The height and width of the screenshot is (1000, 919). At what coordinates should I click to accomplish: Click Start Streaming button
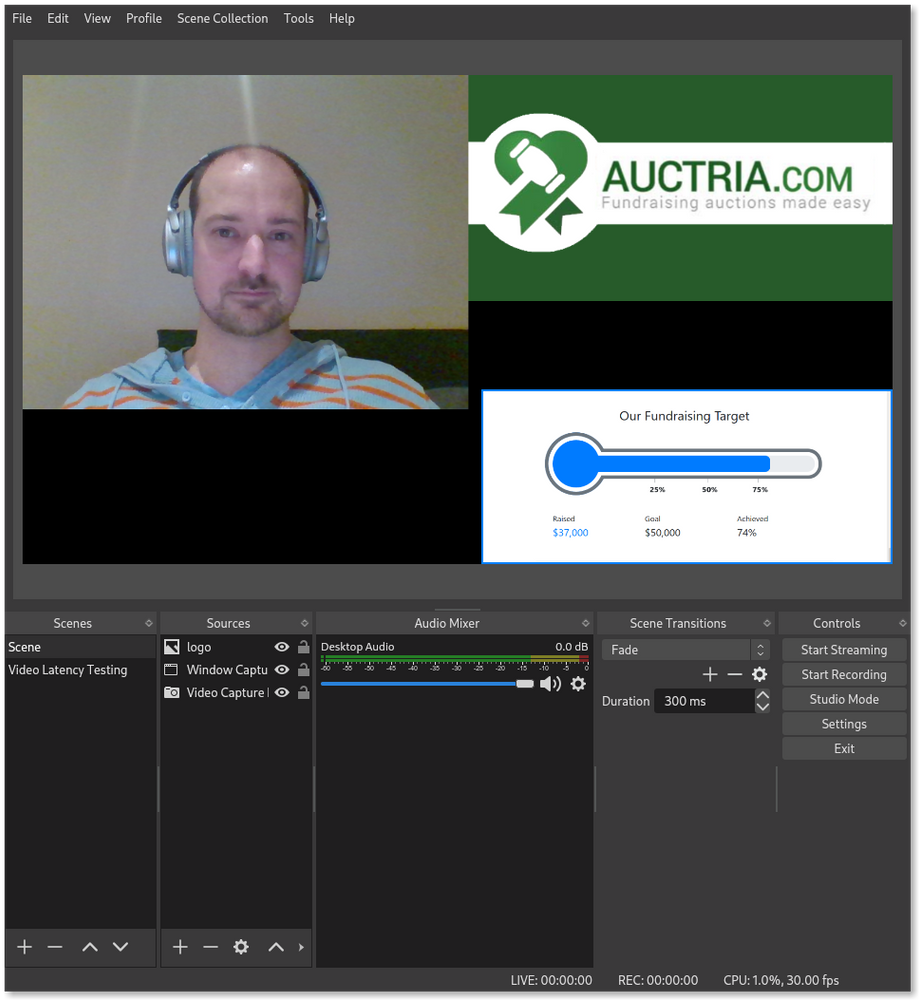[x=844, y=650]
